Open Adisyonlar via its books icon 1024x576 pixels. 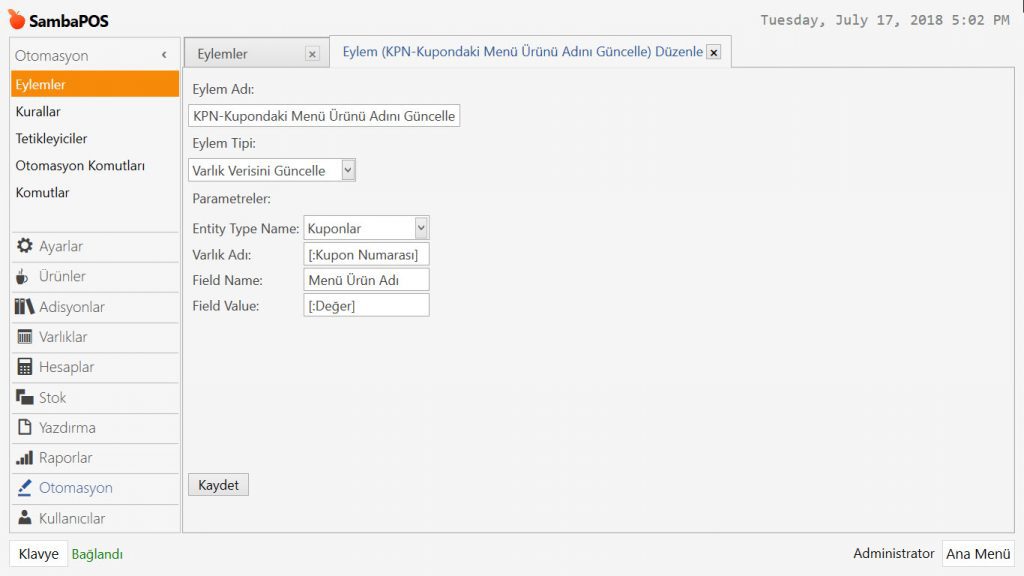coord(25,307)
